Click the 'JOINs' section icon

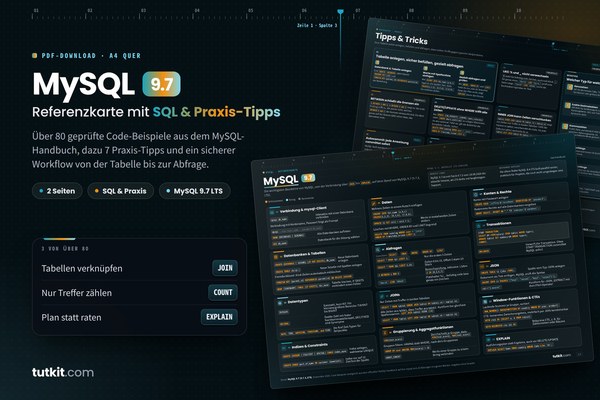382,296
